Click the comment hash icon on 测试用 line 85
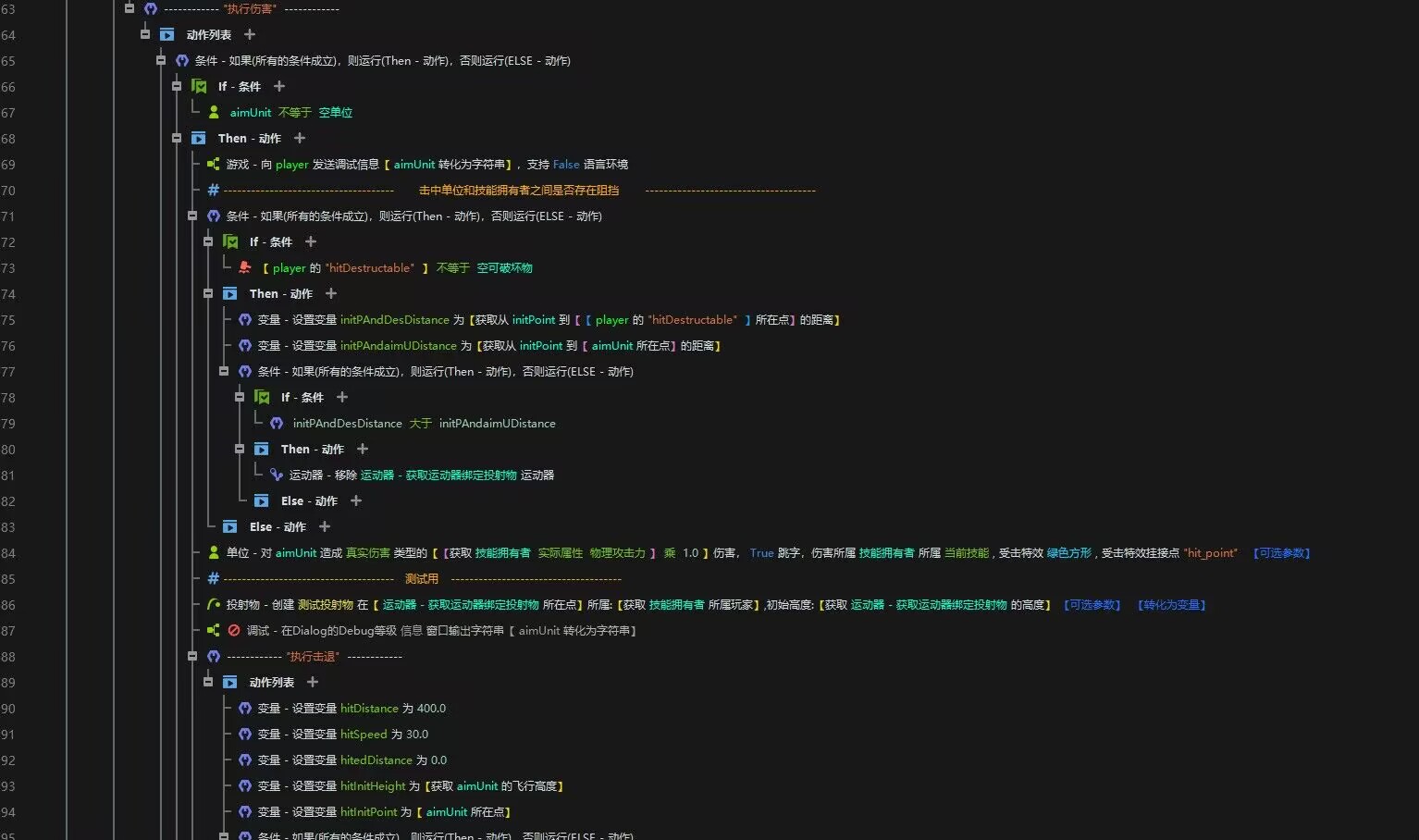Image resolution: width=1419 pixels, height=840 pixels. pyautogui.click(x=214, y=578)
